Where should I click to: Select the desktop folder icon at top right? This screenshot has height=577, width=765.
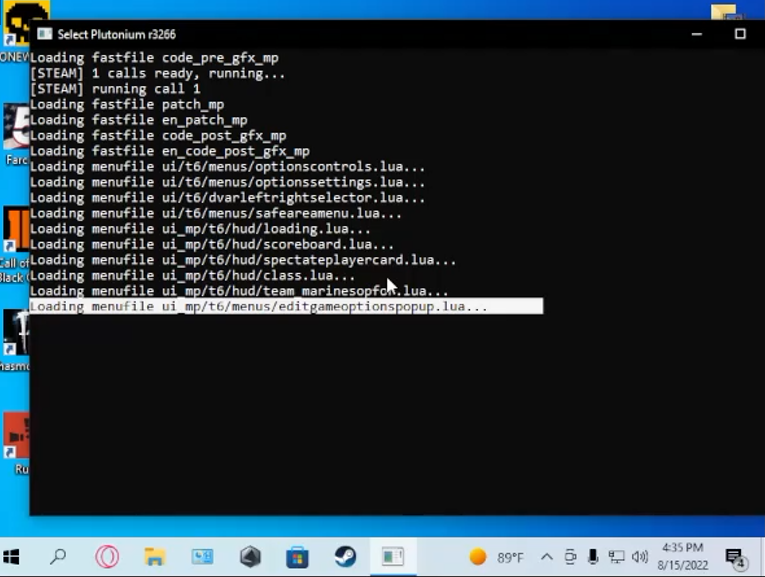(727, 12)
